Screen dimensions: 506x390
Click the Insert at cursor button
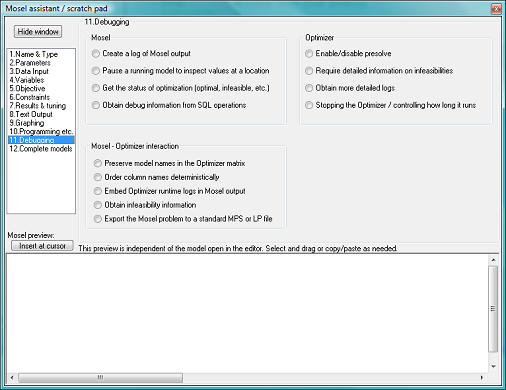coord(42,246)
